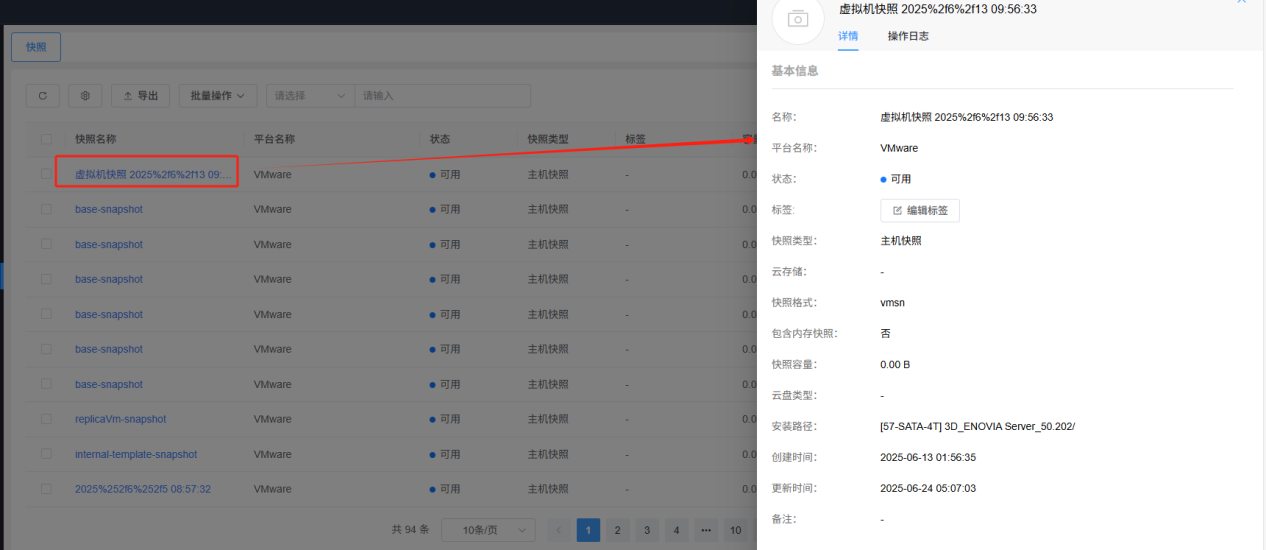Open the replicaVm-snapshot link
The width and height of the screenshot is (1266, 550).
pos(121,419)
